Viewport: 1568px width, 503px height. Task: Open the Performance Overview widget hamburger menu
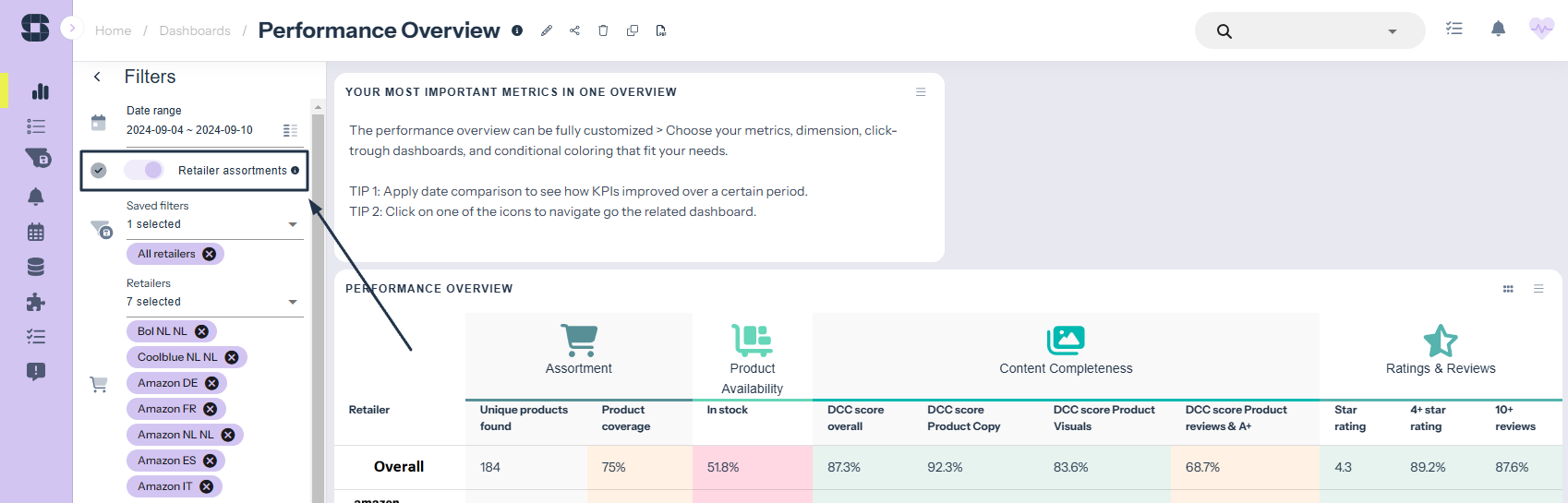coord(1538,289)
